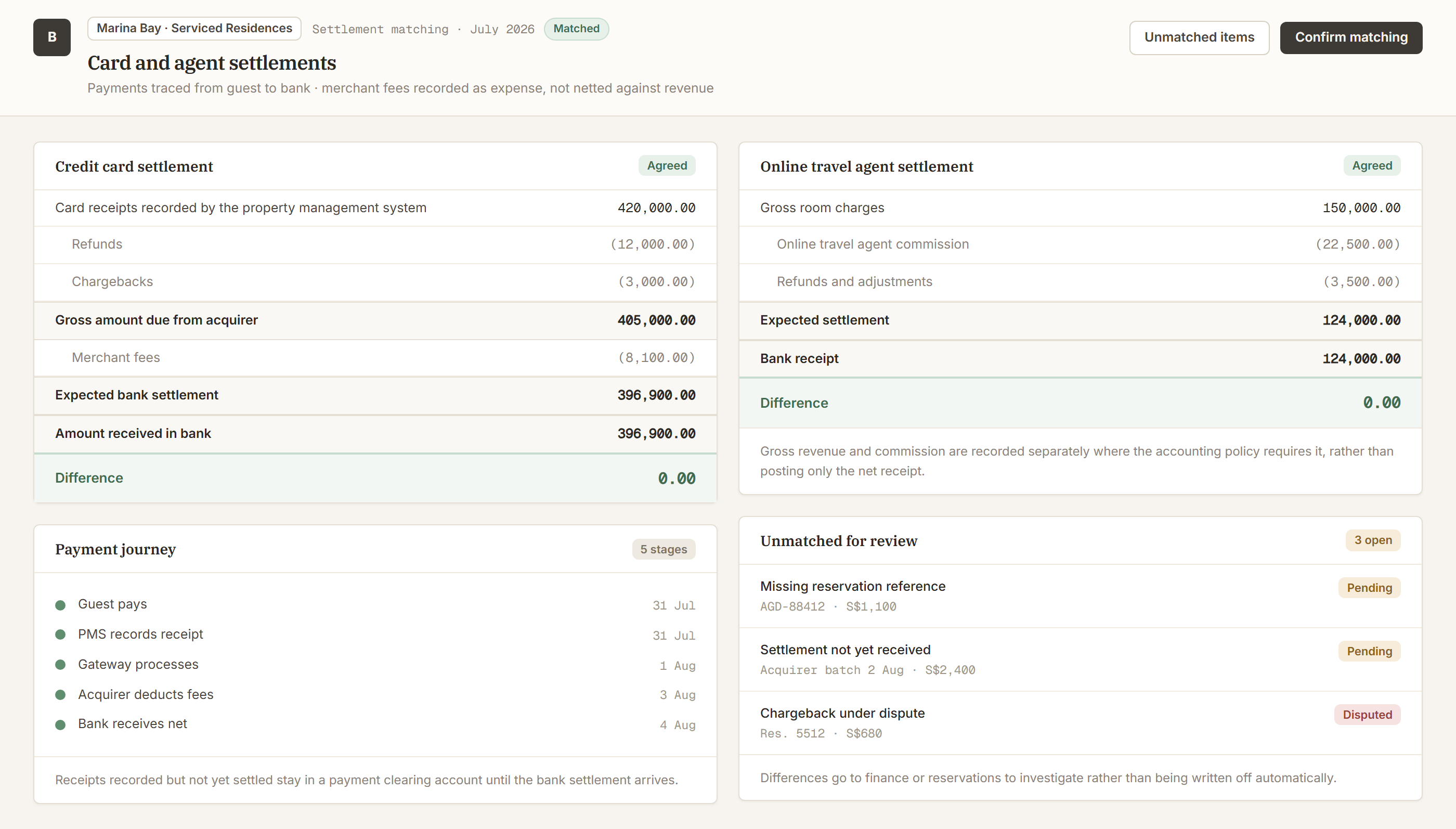This screenshot has width=1456, height=829.
Task: Click the Guest pays stage dot
Action: click(60, 605)
